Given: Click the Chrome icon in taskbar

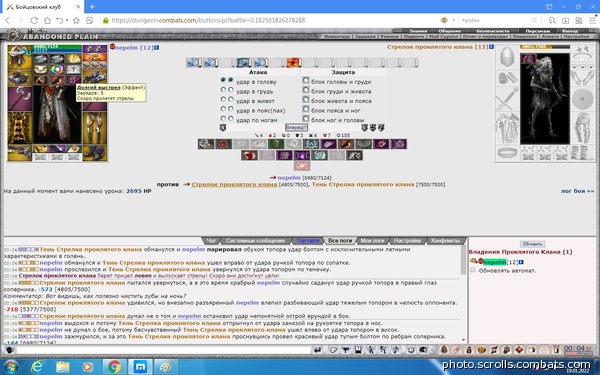Looking at the screenshot, I should click(114, 367).
